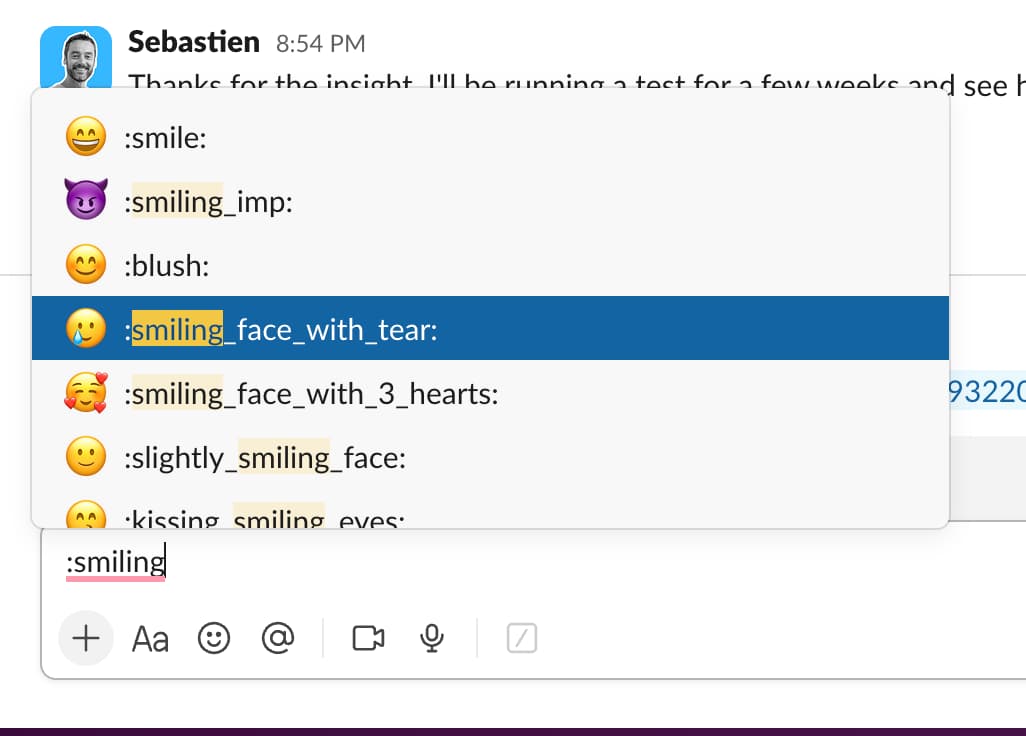Screen dimensions: 1026x736
Task: Click the 8:54 PM message timestamp
Action: tap(321, 43)
